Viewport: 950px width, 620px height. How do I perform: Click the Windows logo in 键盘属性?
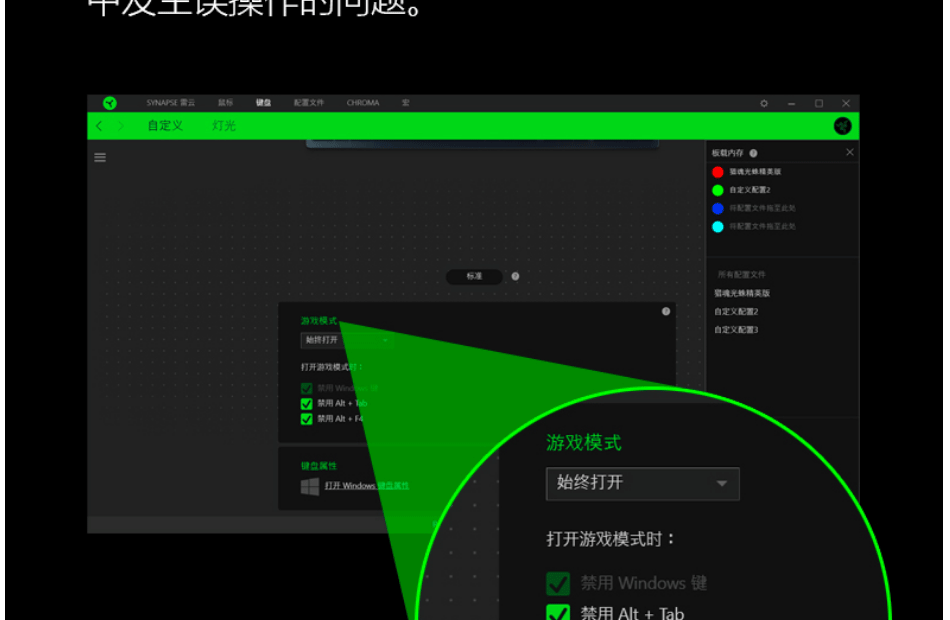(310, 486)
